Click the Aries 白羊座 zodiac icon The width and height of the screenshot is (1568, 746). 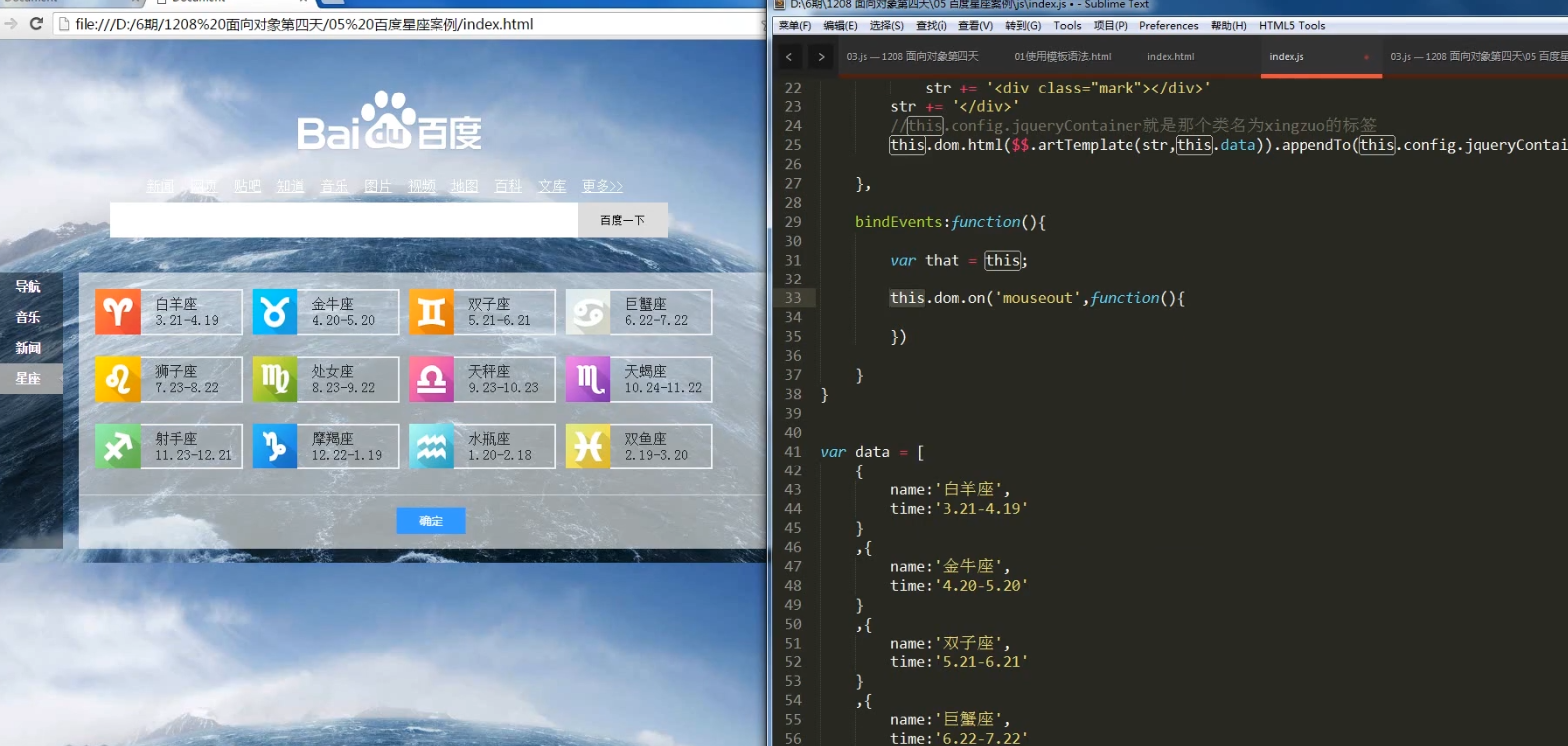tap(118, 312)
